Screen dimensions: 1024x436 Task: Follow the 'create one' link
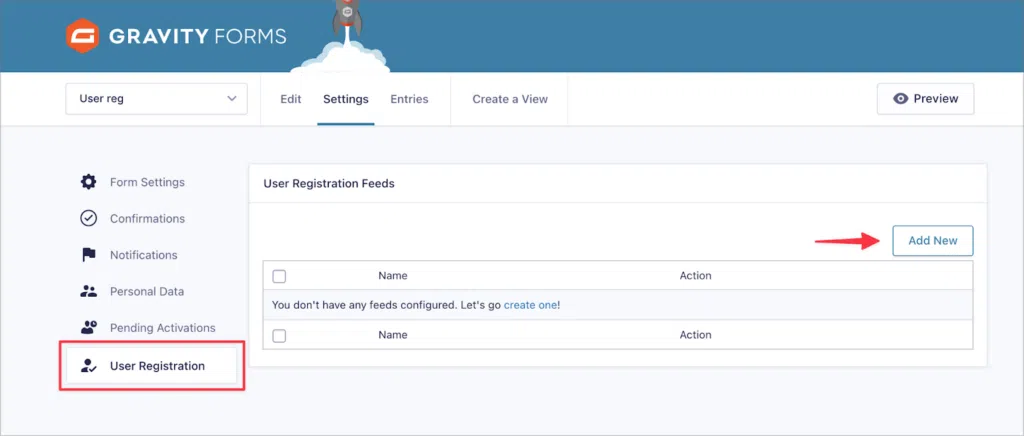pos(530,305)
